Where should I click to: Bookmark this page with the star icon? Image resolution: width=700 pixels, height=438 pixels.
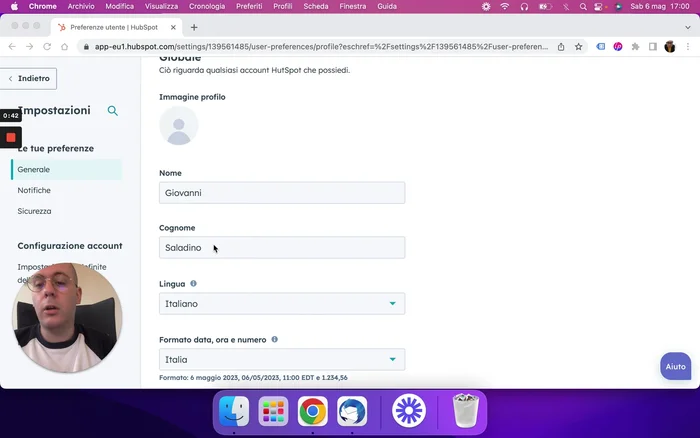click(x=578, y=46)
